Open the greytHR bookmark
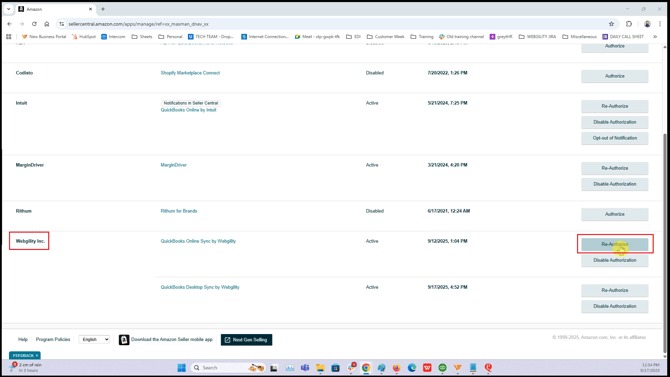 (x=501, y=37)
